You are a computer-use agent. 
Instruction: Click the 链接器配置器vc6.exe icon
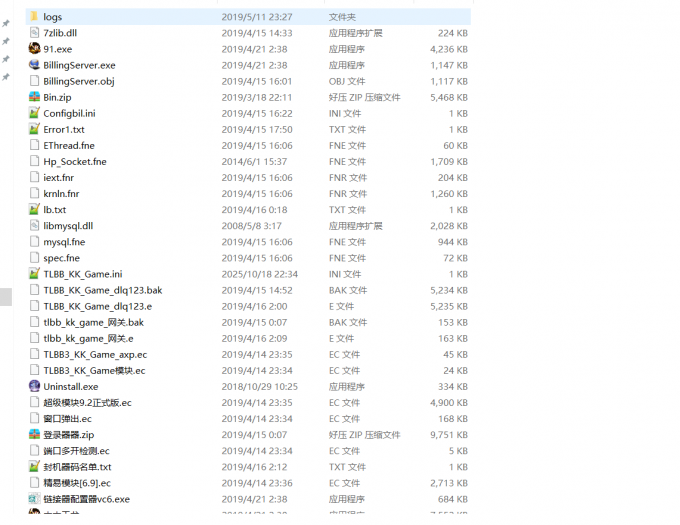click(34, 498)
